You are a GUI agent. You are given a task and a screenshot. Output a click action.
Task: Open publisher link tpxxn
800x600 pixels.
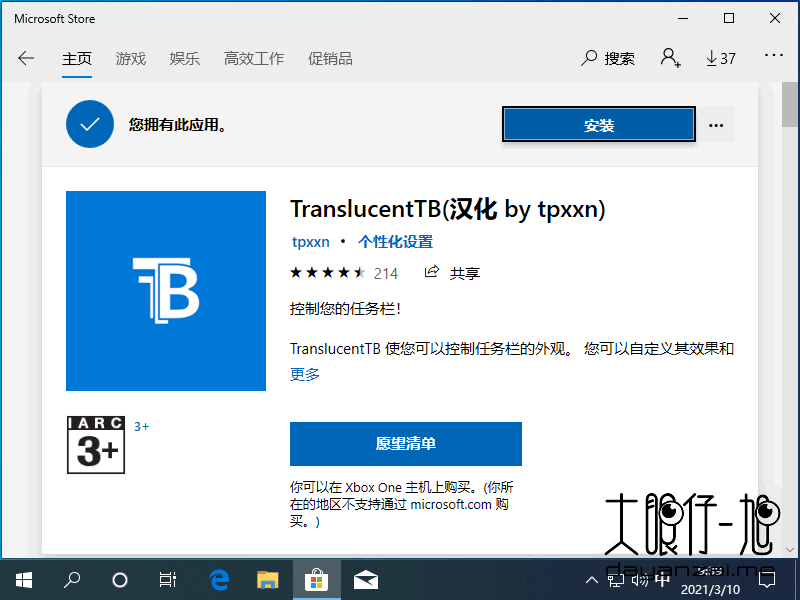click(311, 242)
